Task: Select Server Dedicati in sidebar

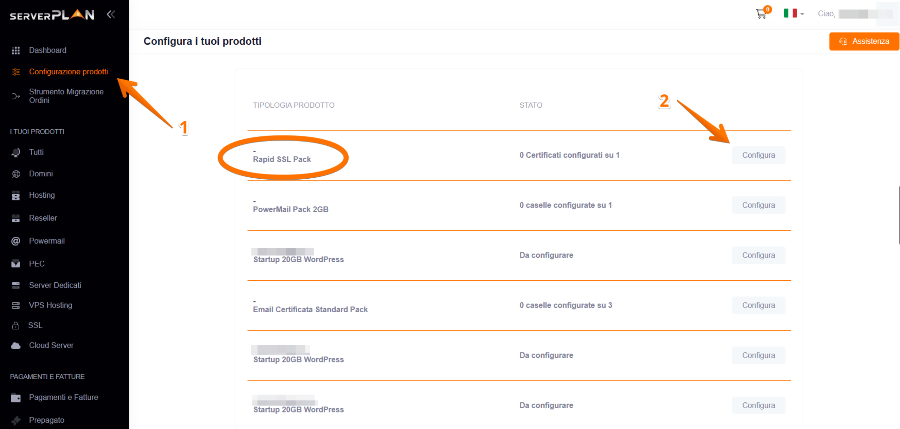Action: point(57,285)
